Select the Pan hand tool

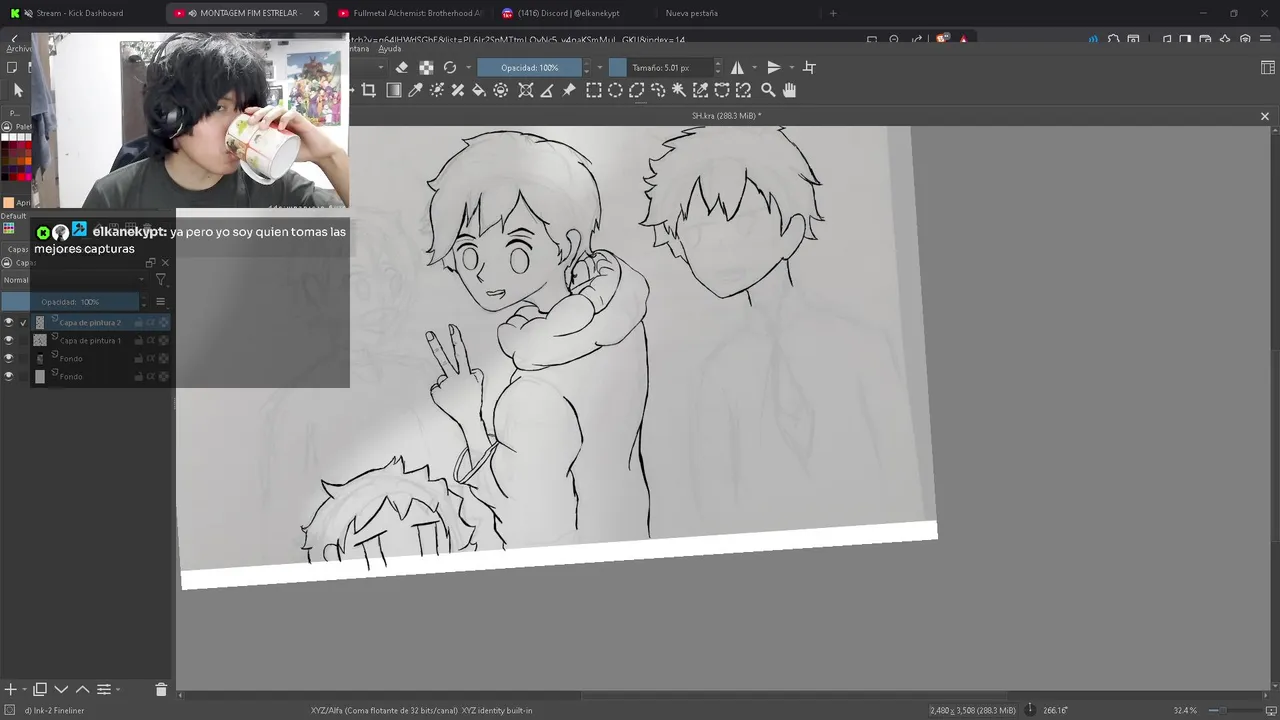coord(789,90)
